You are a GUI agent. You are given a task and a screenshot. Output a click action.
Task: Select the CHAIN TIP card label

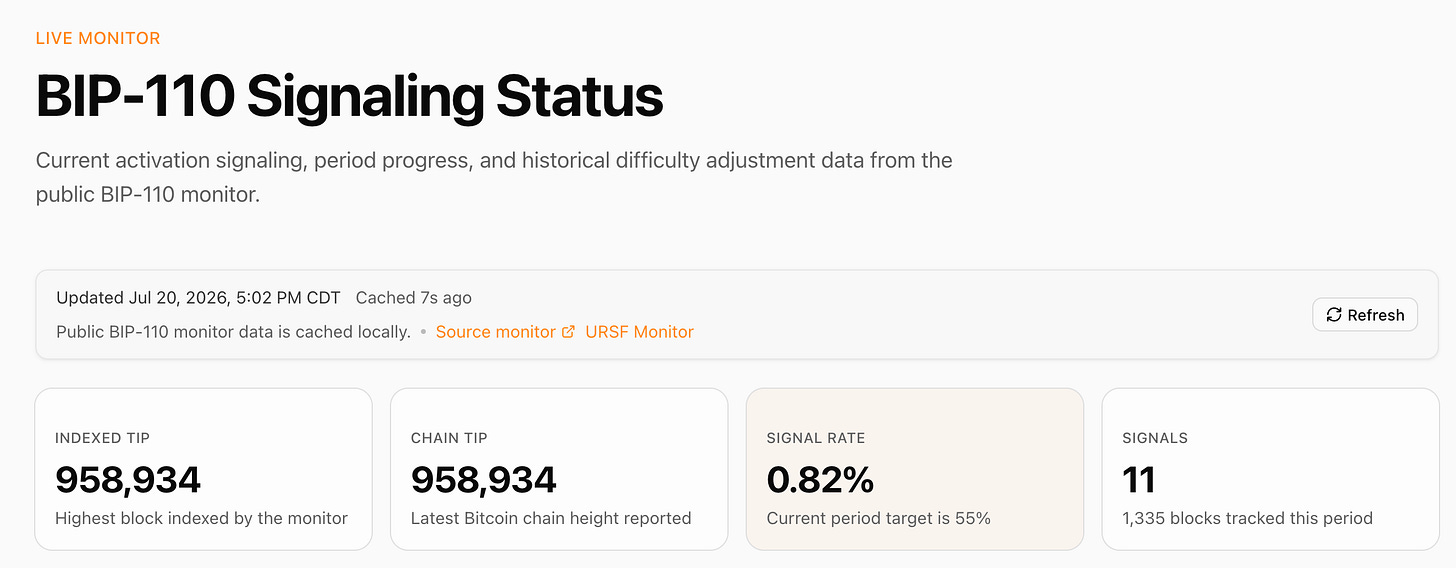(449, 438)
